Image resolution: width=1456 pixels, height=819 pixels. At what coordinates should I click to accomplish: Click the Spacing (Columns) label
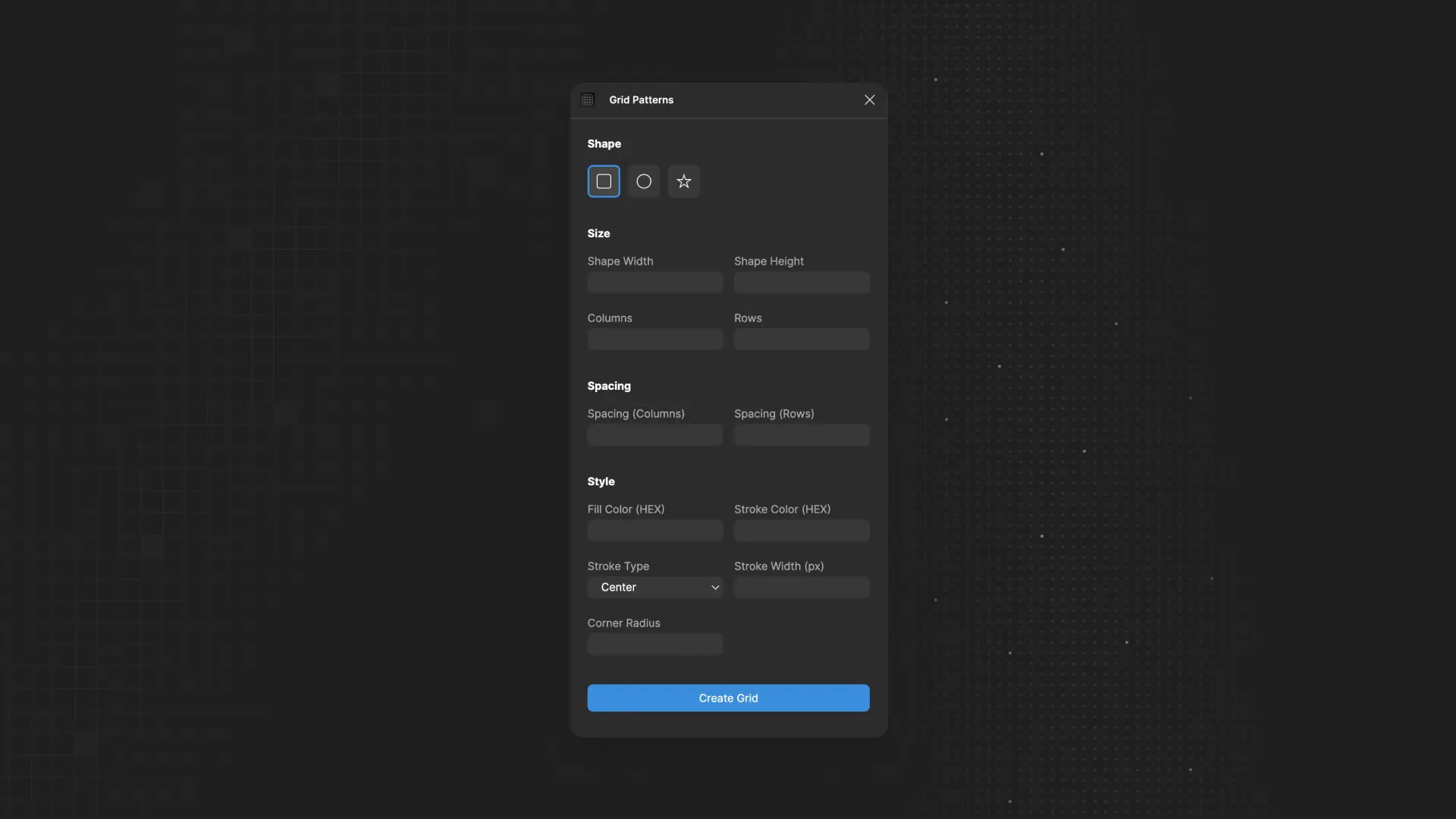[636, 414]
